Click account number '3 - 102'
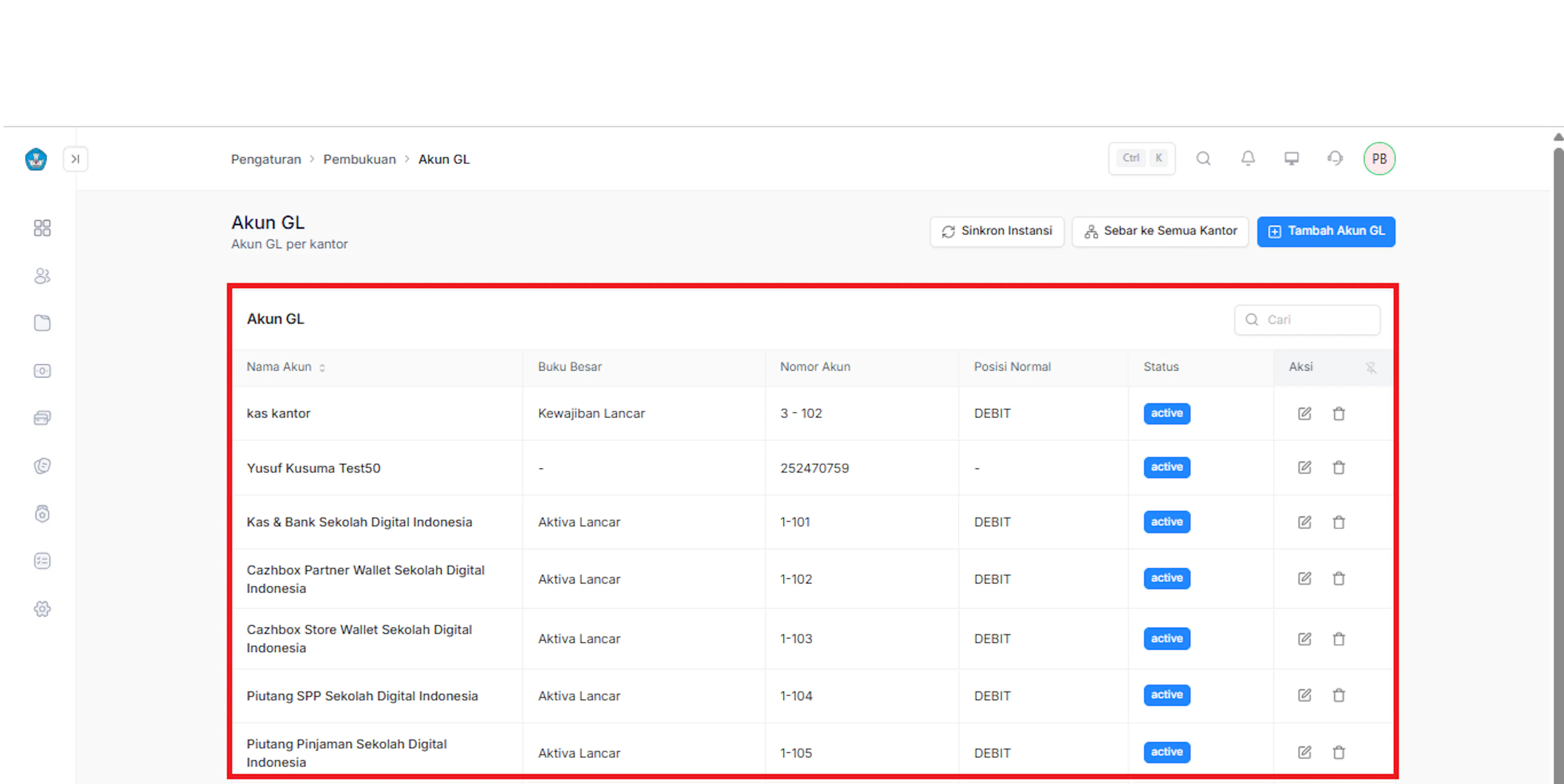This screenshot has width=1564, height=784. pos(801,413)
